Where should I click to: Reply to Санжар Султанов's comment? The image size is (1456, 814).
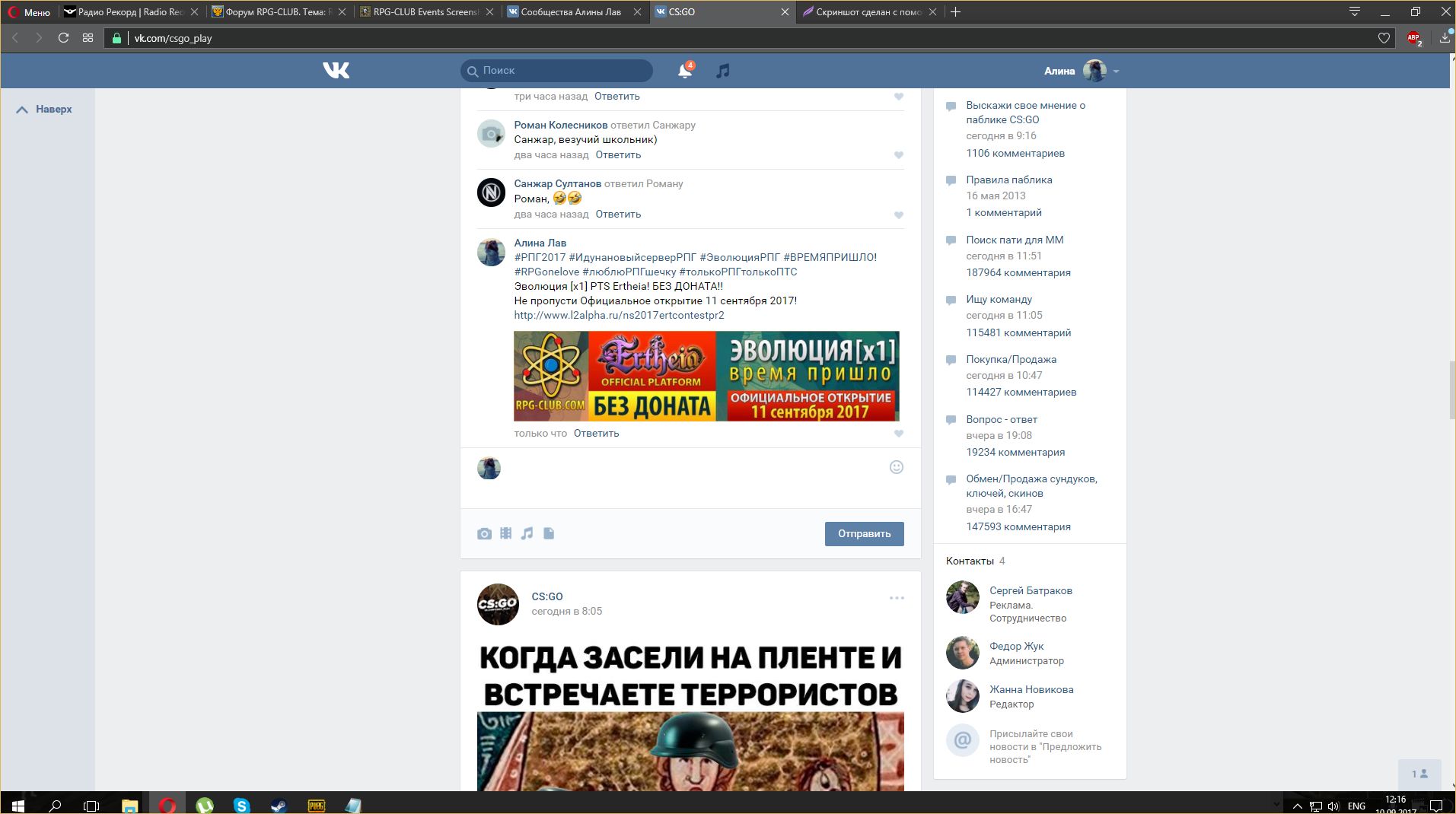tap(618, 215)
